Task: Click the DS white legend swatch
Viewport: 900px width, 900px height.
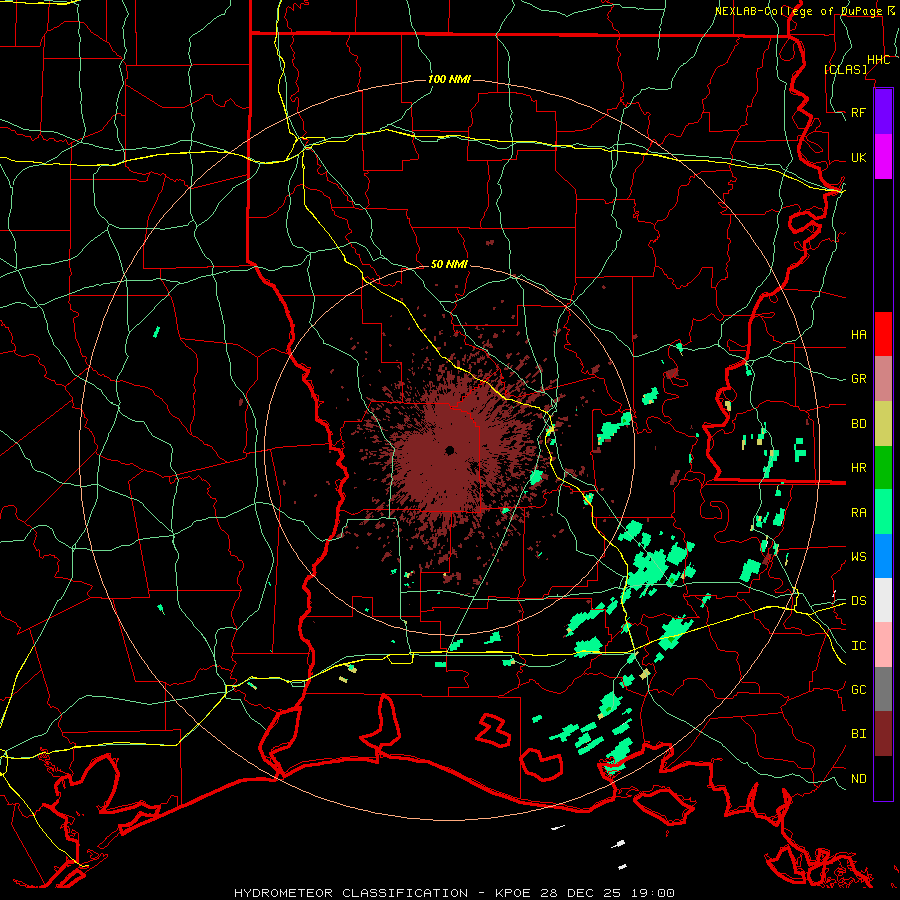Action: coord(883,600)
